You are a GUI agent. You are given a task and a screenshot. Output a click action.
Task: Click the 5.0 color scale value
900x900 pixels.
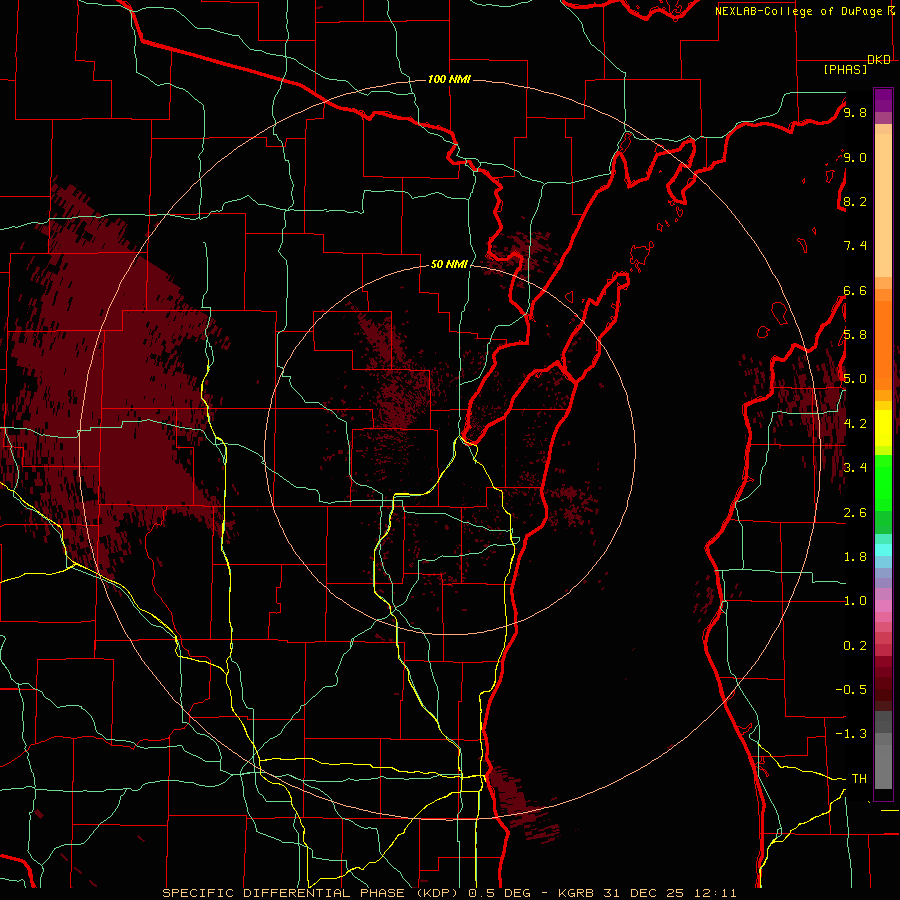(855, 379)
